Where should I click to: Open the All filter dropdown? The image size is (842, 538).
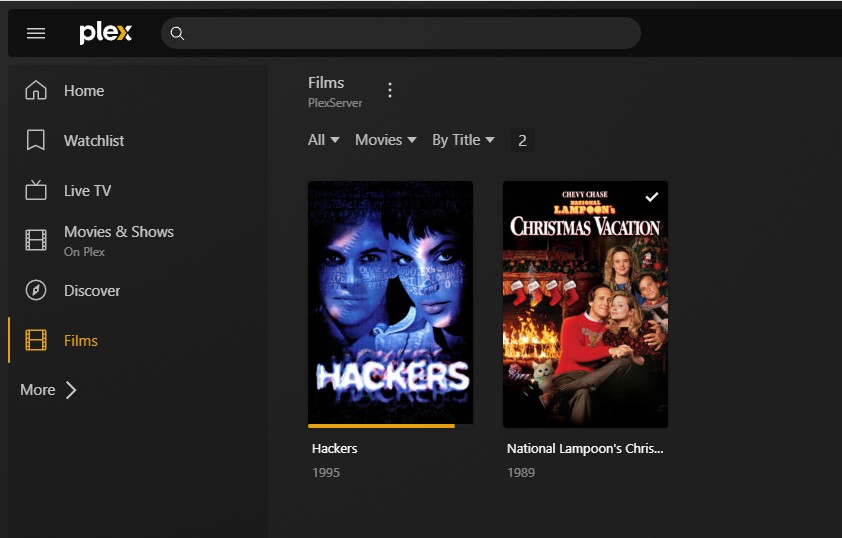(x=323, y=140)
